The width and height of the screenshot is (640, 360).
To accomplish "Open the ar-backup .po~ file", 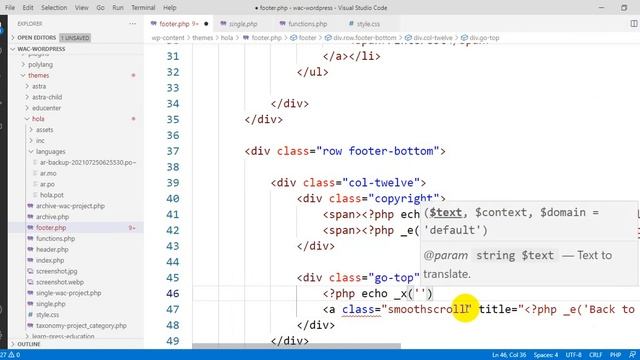I will (87, 162).
